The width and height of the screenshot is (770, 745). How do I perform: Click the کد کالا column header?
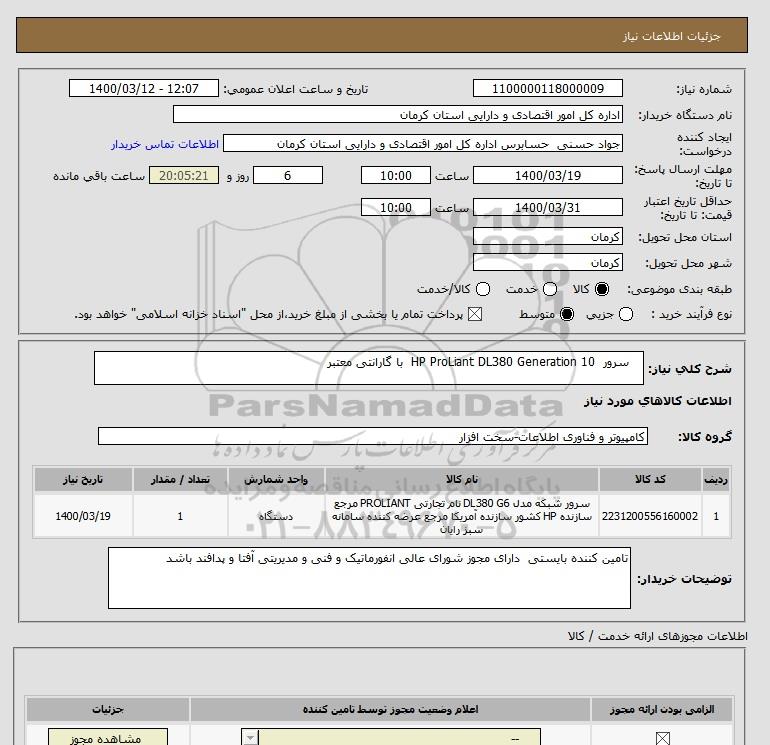(650, 479)
